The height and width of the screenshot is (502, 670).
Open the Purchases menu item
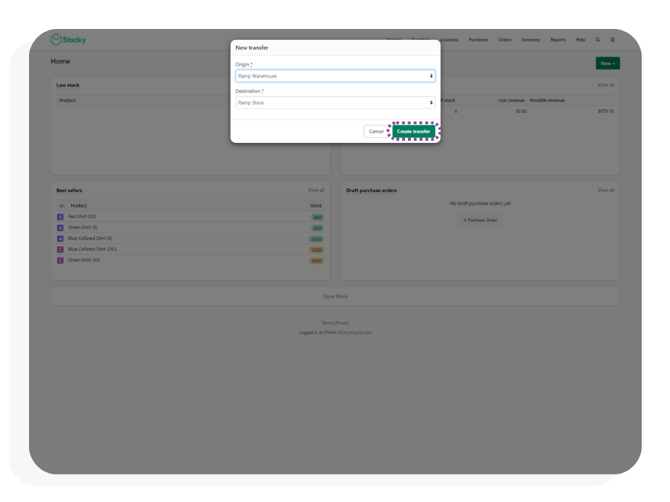478,40
